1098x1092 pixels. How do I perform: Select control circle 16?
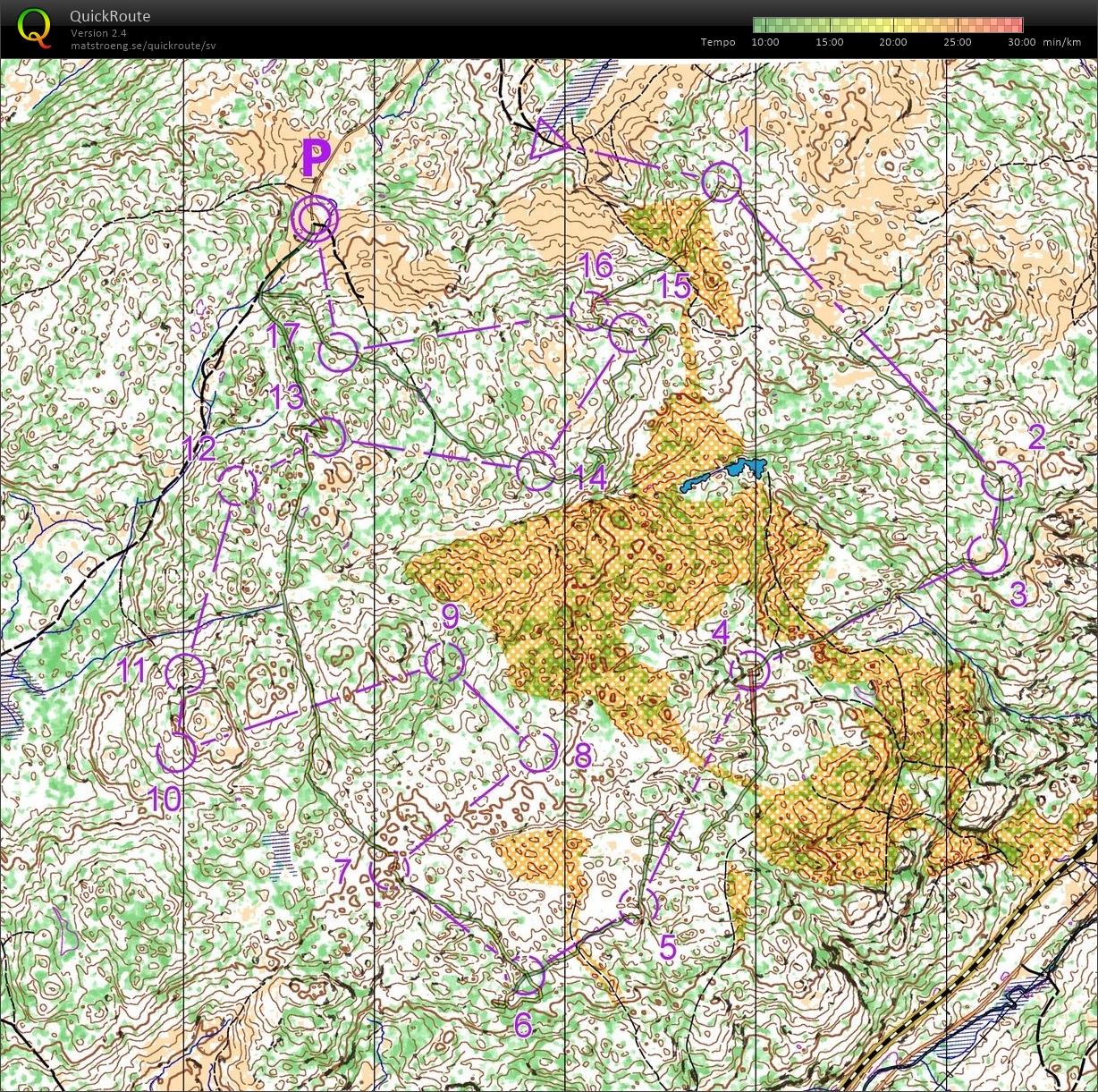click(591, 310)
